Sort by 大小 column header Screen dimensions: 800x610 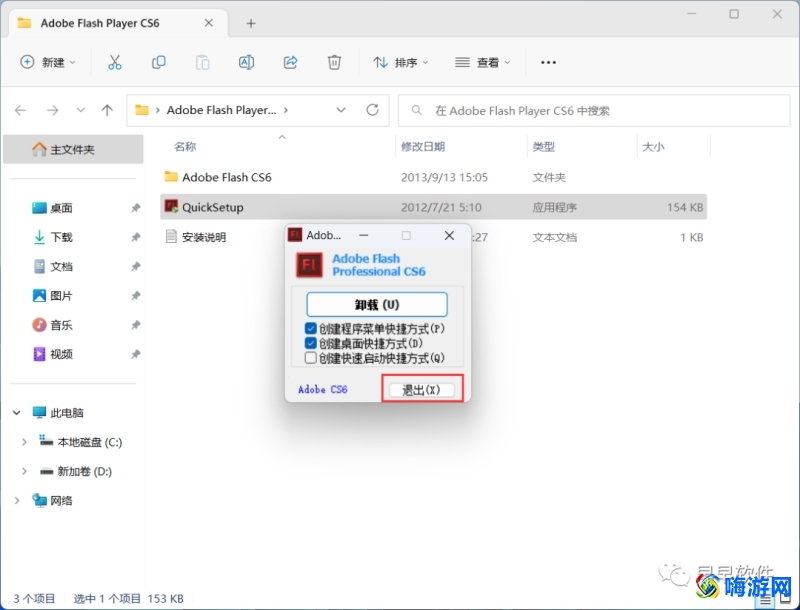coord(653,147)
